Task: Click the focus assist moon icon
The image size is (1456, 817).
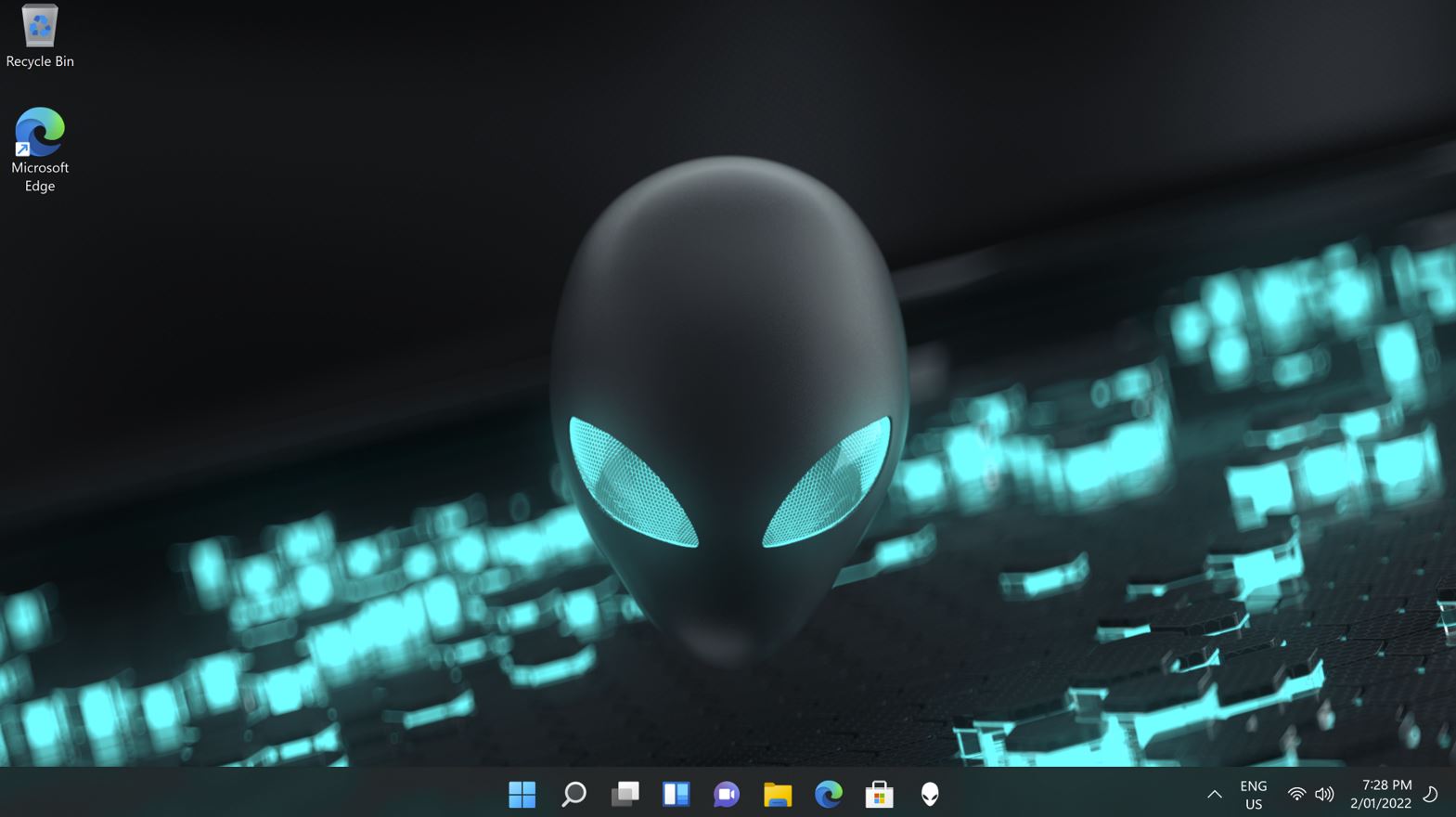Action: tap(1430, 795)
